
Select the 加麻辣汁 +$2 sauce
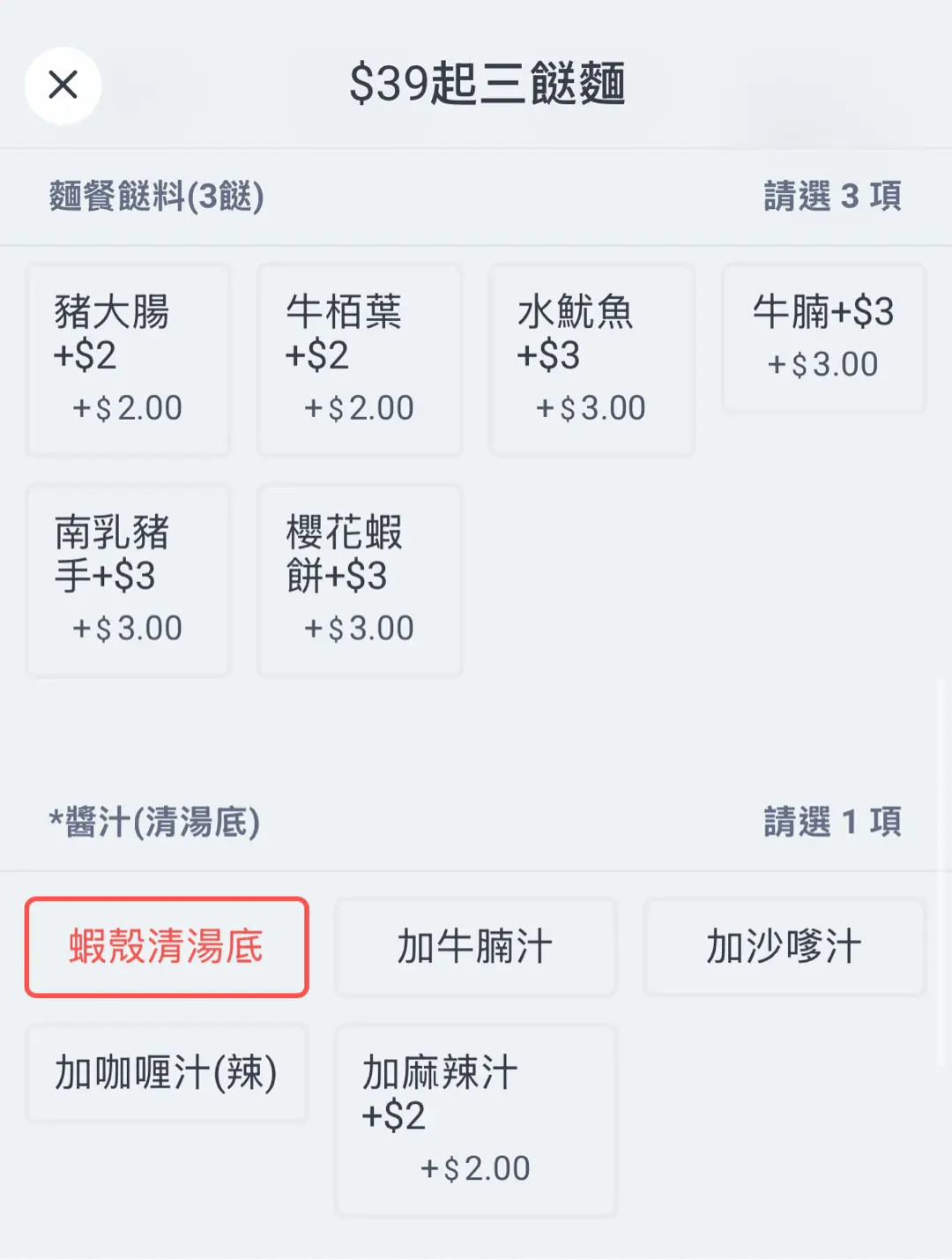coord(475,1120)
